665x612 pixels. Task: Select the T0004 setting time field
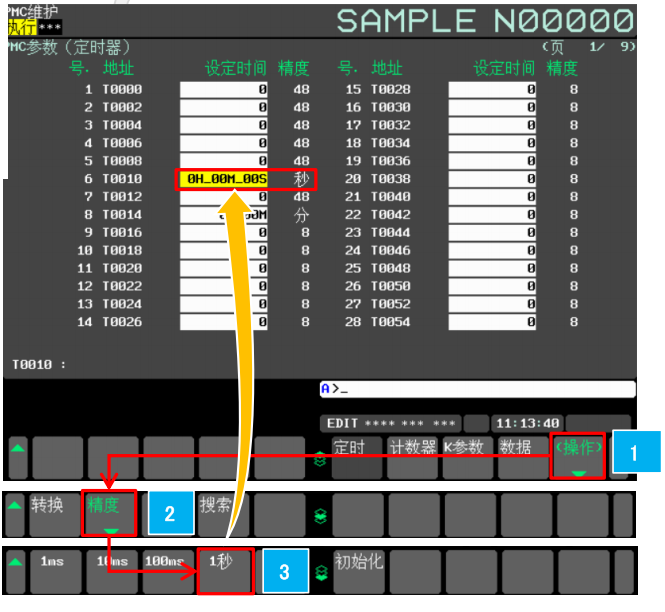click(x=224, y=125)
